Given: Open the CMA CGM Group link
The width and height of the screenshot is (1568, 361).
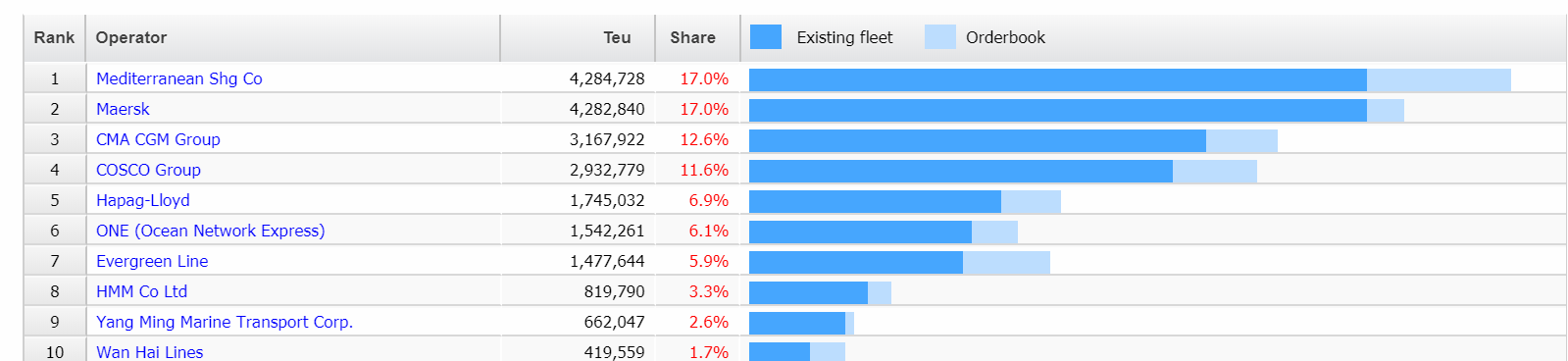Looking at the screenshot, I should pos(158,139).
